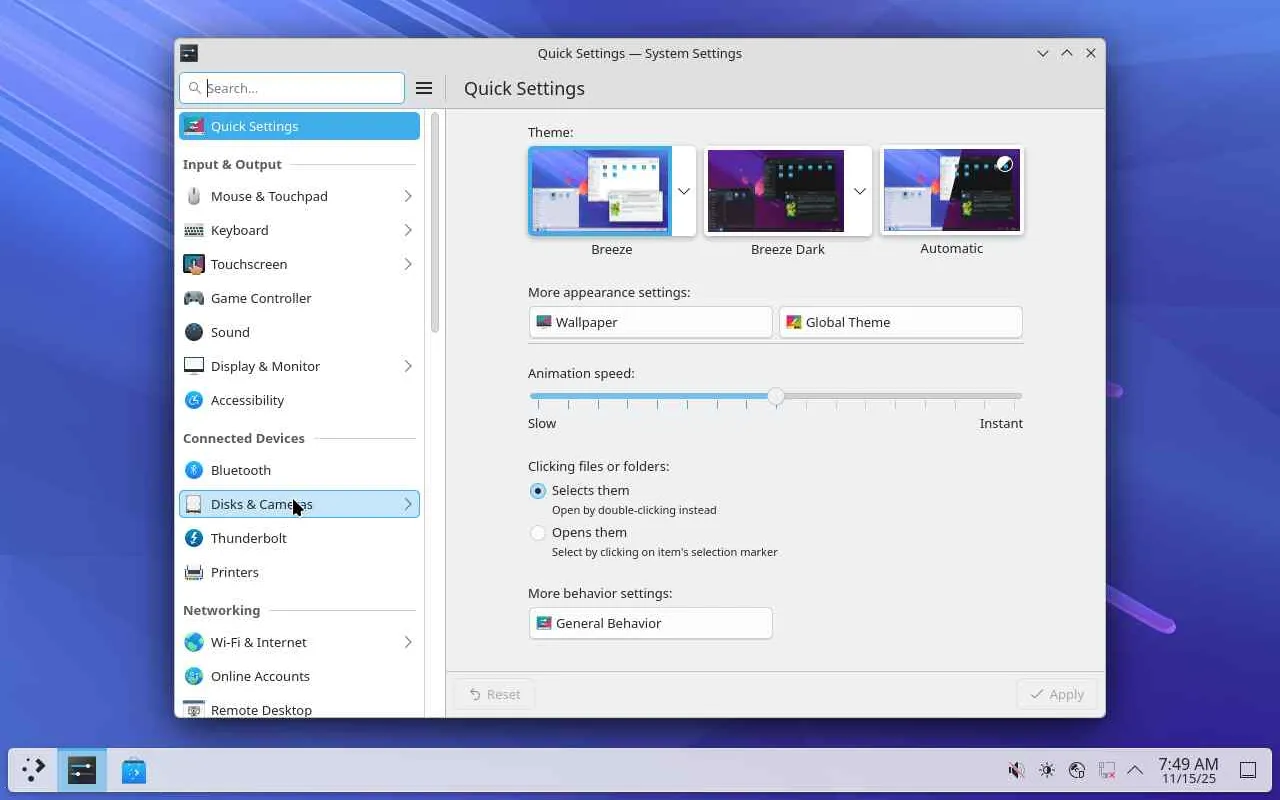Click the sidebar vertical scrollbar
1280x800 pixels.
[x=435, y=223]
